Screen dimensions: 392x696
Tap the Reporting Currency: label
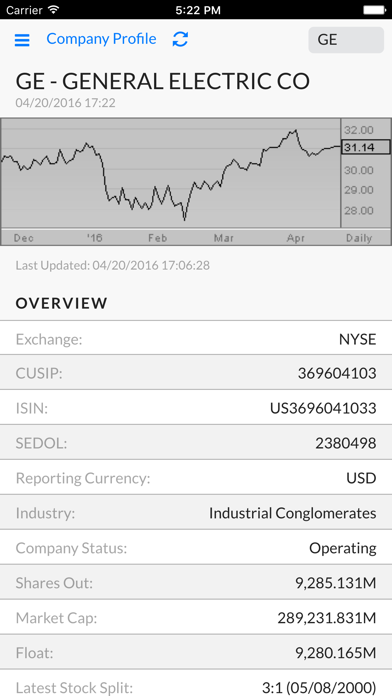83,478
